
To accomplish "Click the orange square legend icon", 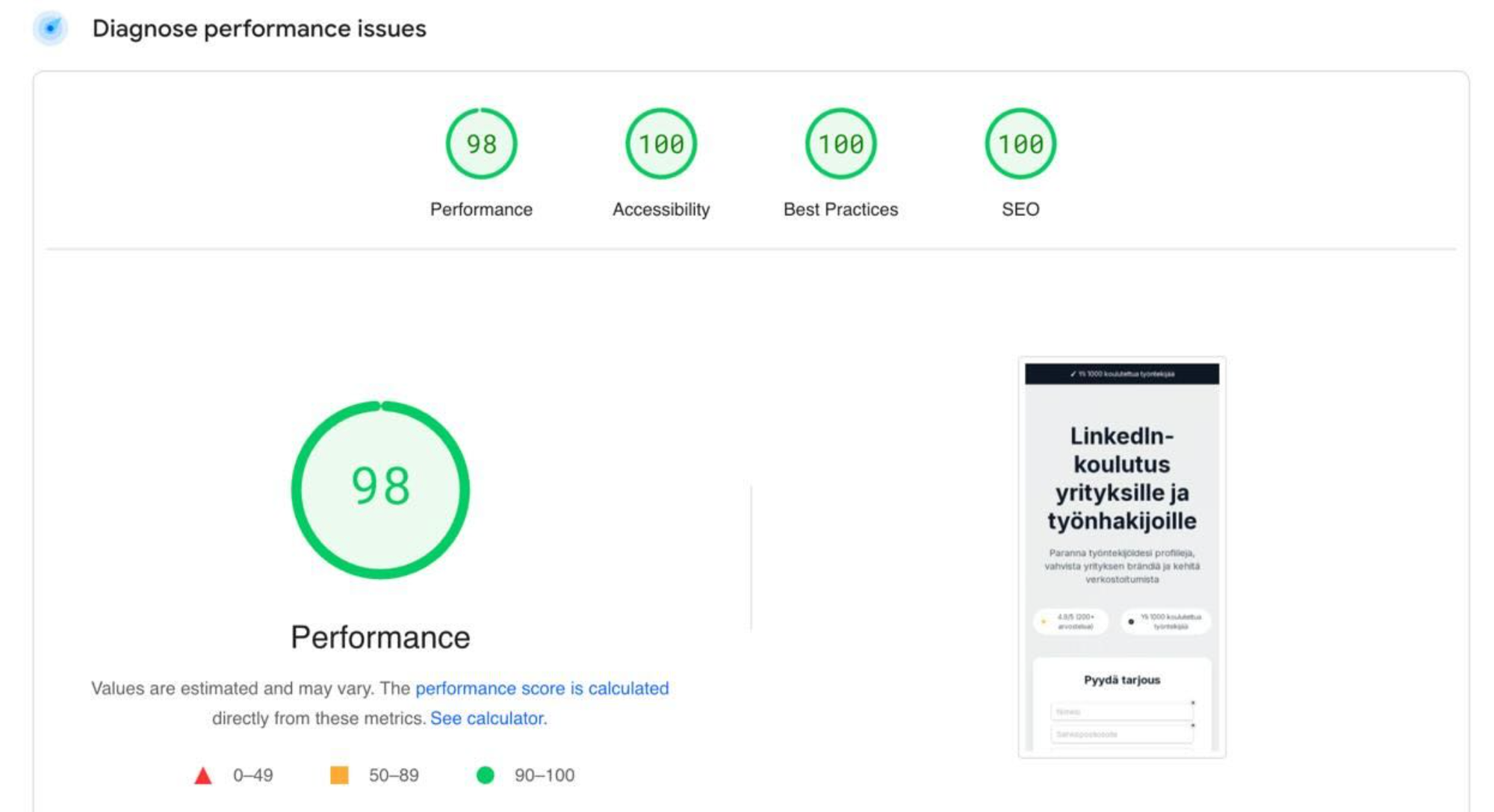I will pyautogui.click(x=339, y=775).
